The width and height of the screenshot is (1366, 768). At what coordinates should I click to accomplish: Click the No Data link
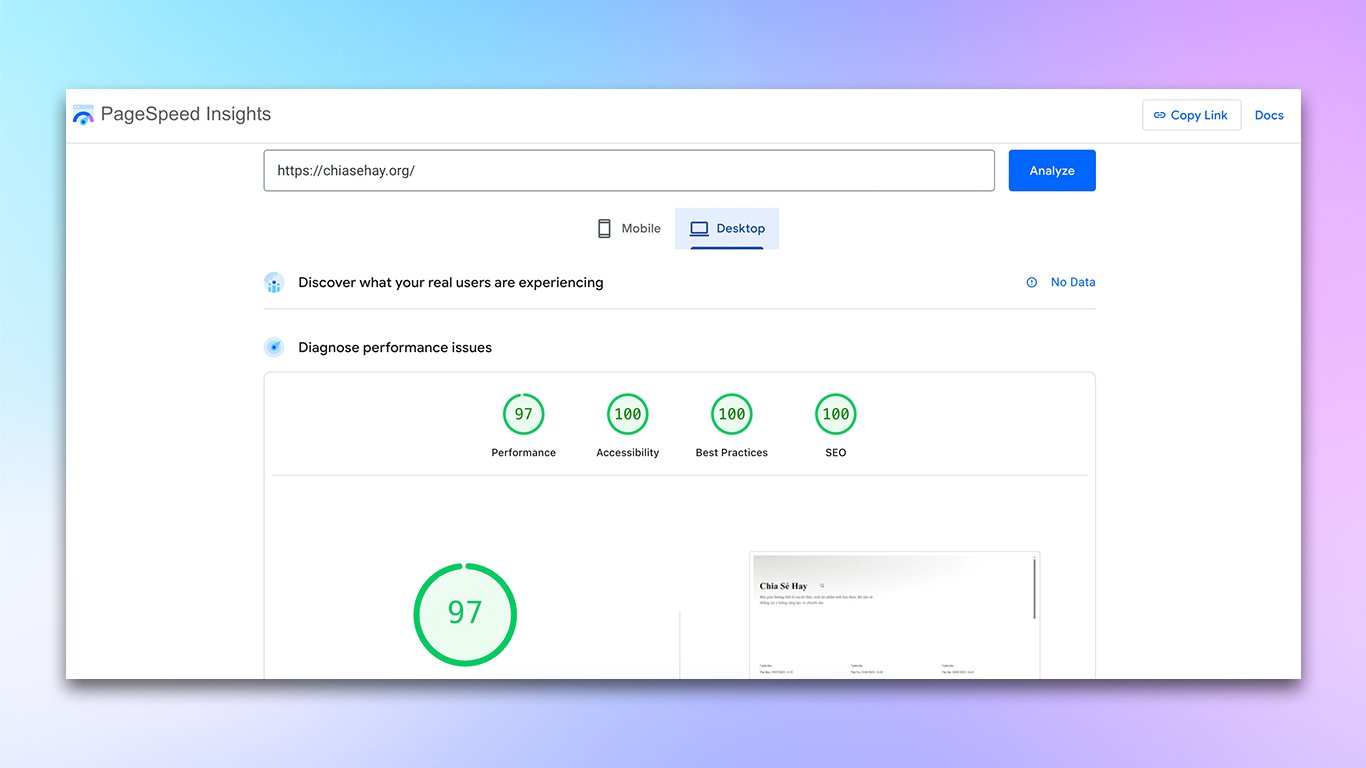(x=1073, y=282)
